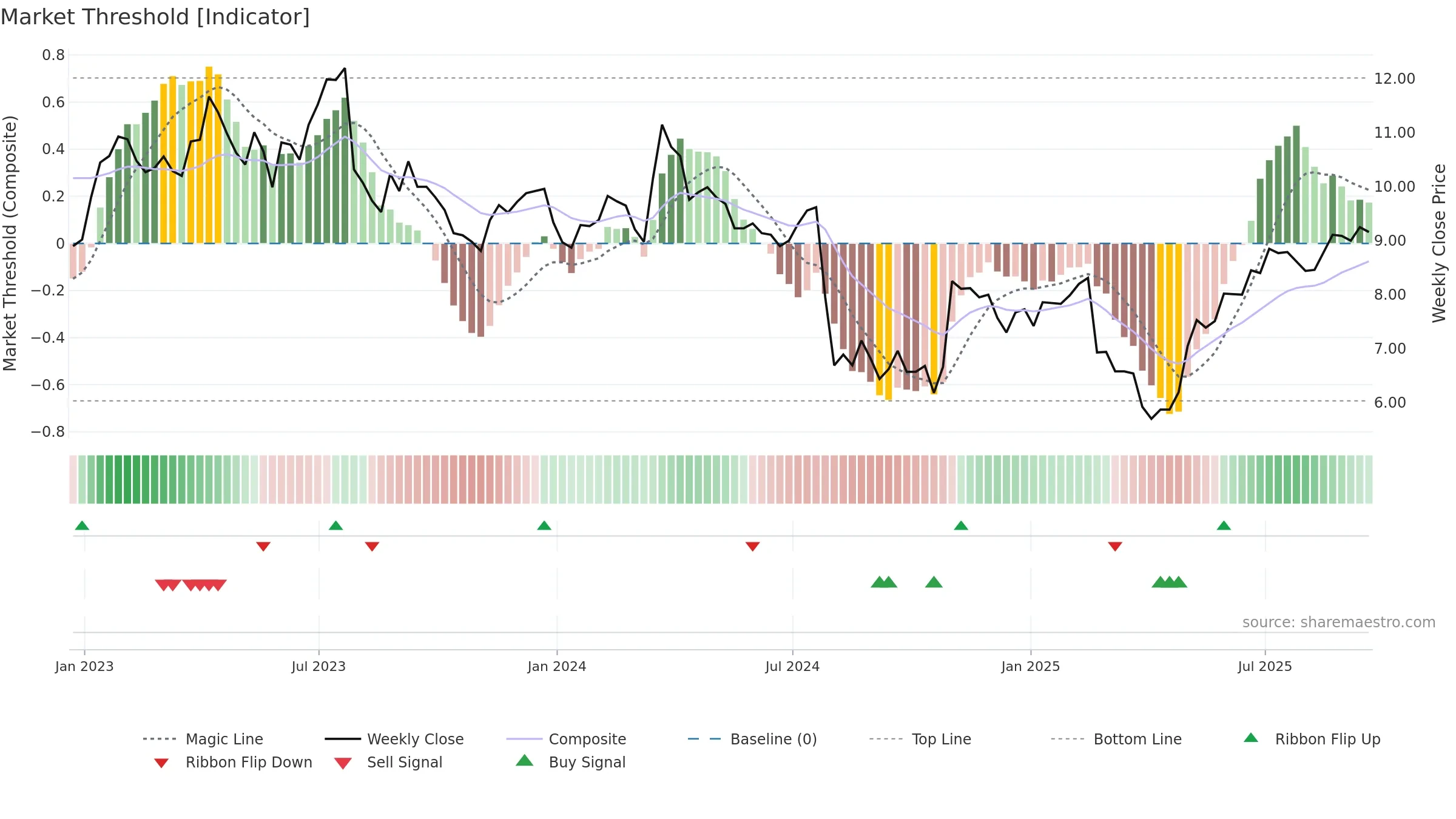Click the Ribbon Flip Down marker after Jan 2025

click(x=1115, y=547)
